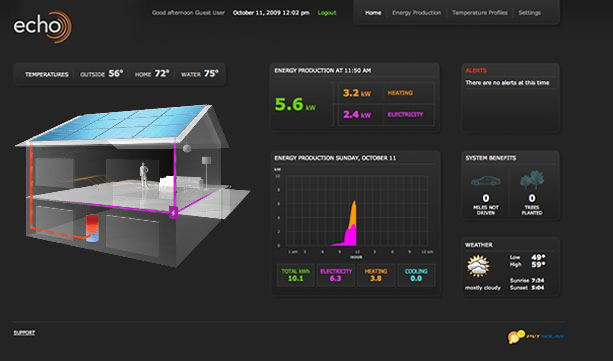Select the Total kWh 10.1 box

[x=296, y=275]
